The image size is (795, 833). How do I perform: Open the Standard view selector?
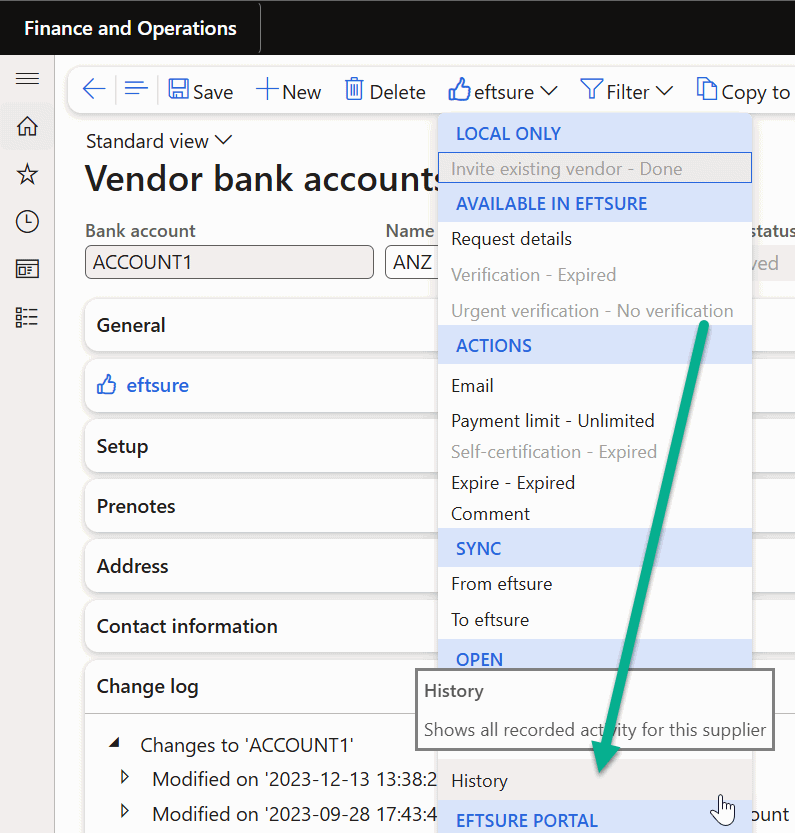(x=159, y=141)
